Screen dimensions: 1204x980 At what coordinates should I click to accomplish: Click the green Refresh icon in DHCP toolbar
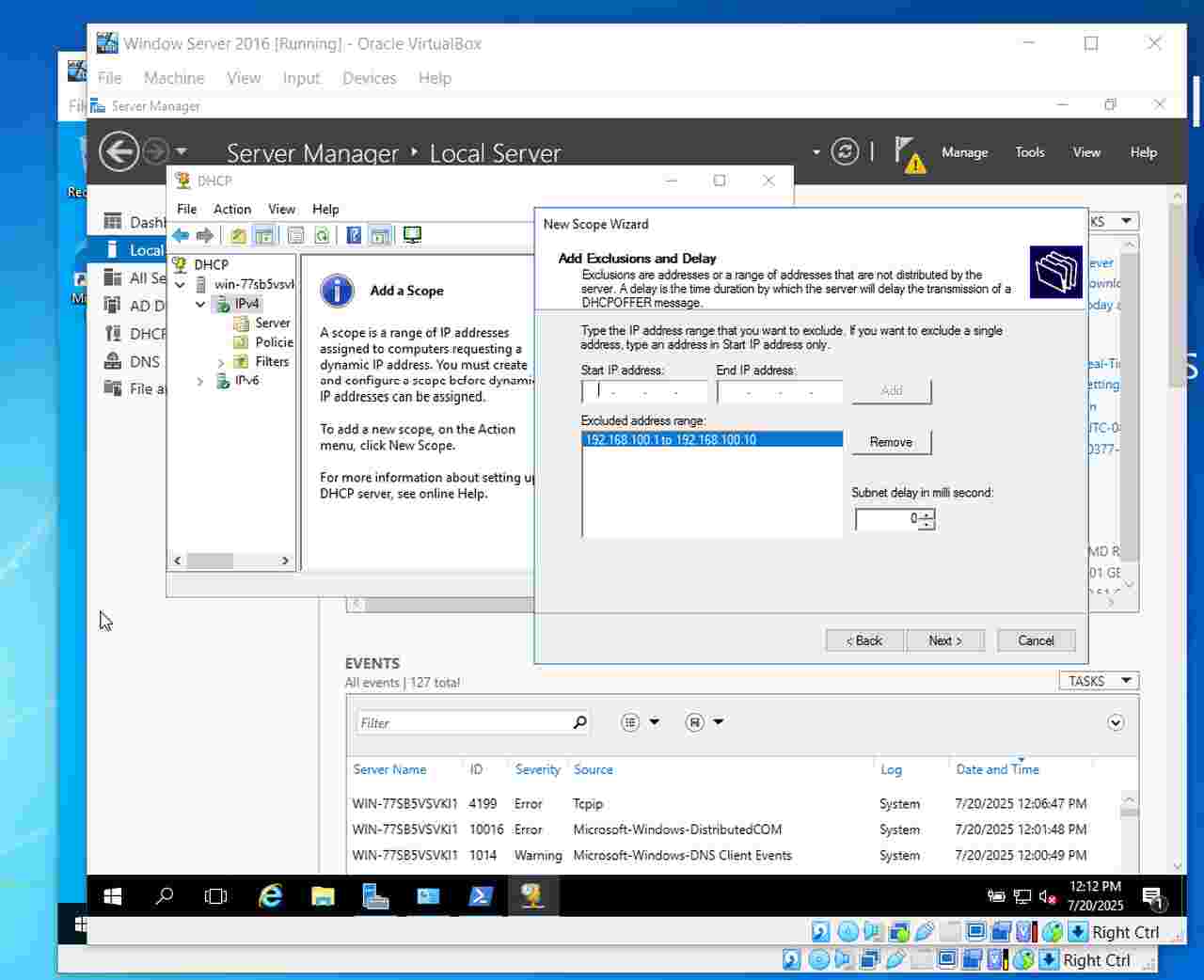(x=322, y=235)
